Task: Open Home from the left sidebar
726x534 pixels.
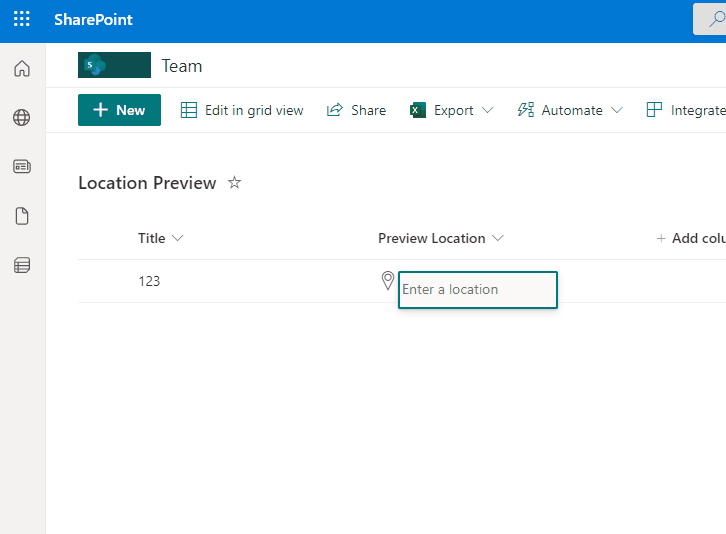Action: click(x=22, y=69)
